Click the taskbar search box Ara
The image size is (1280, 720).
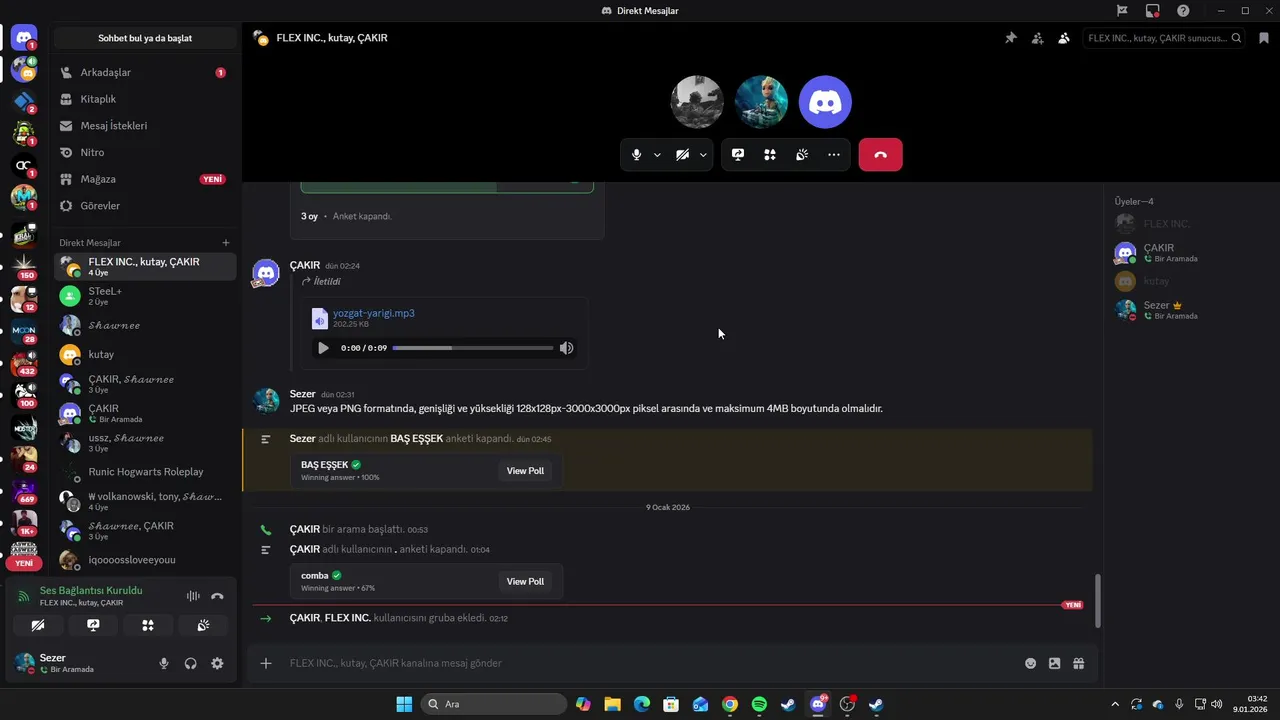(x=494, y=704)
